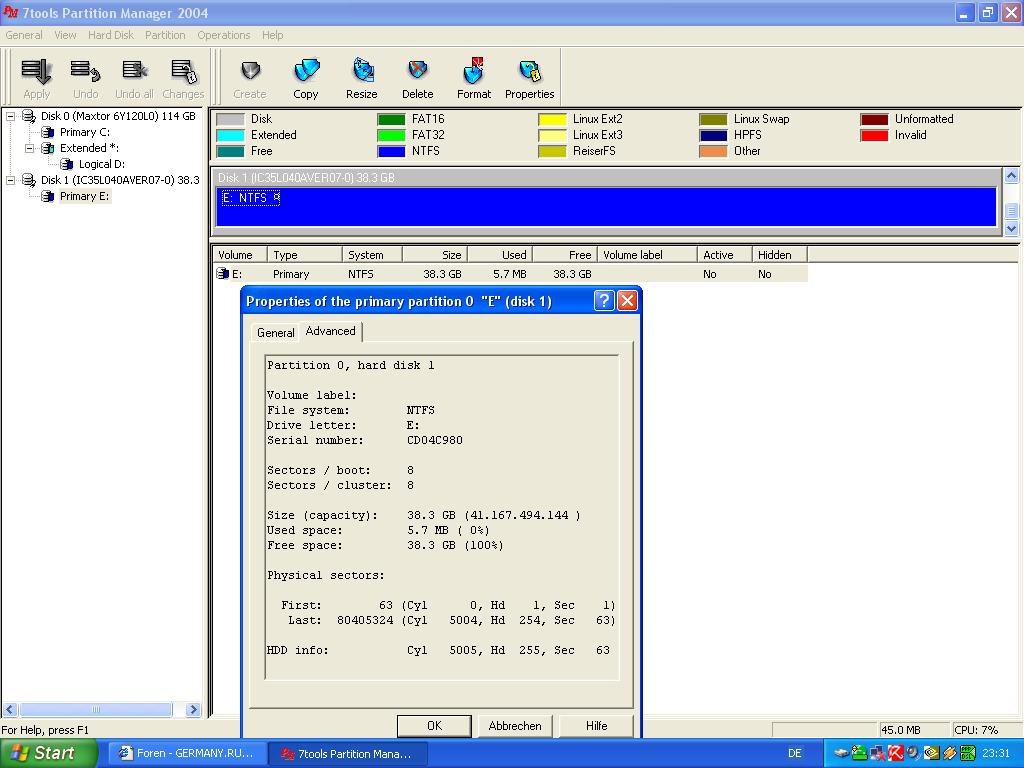Click the DE language indicator

click(795, 754)
